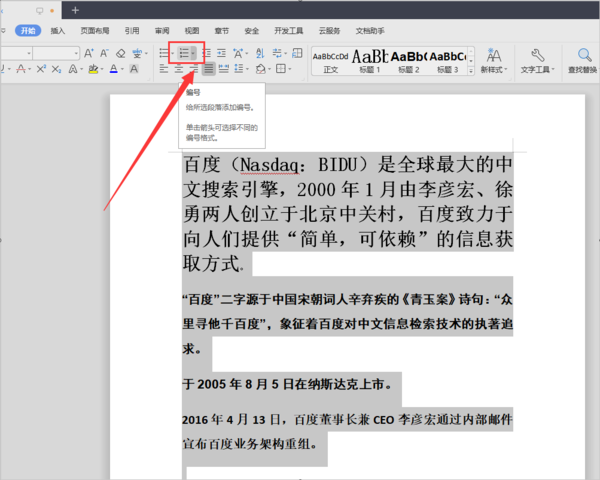The image size is (600, 480).
Task: Click the tab stops ruler icon
Action: (x=297, y=53)
